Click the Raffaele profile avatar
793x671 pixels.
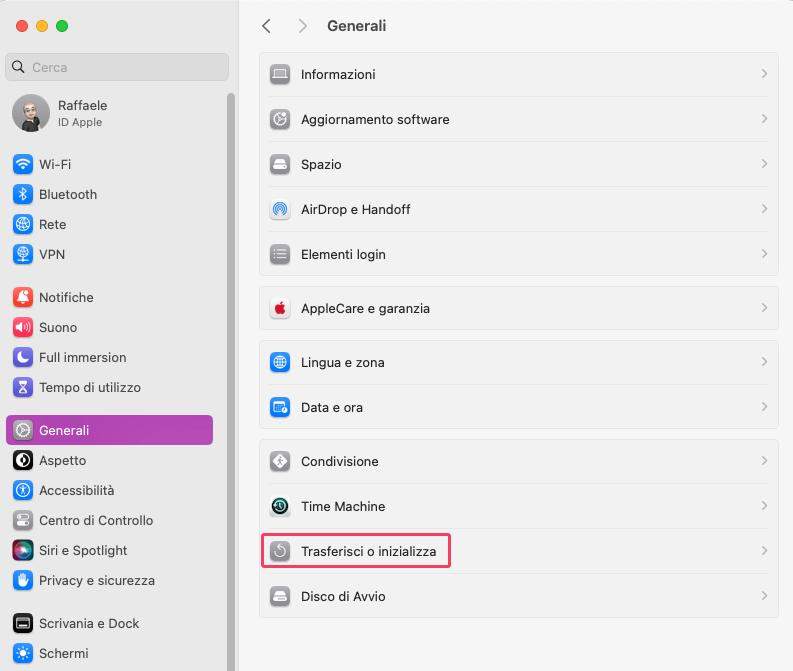pyautogui.click(x=31, y=113)
